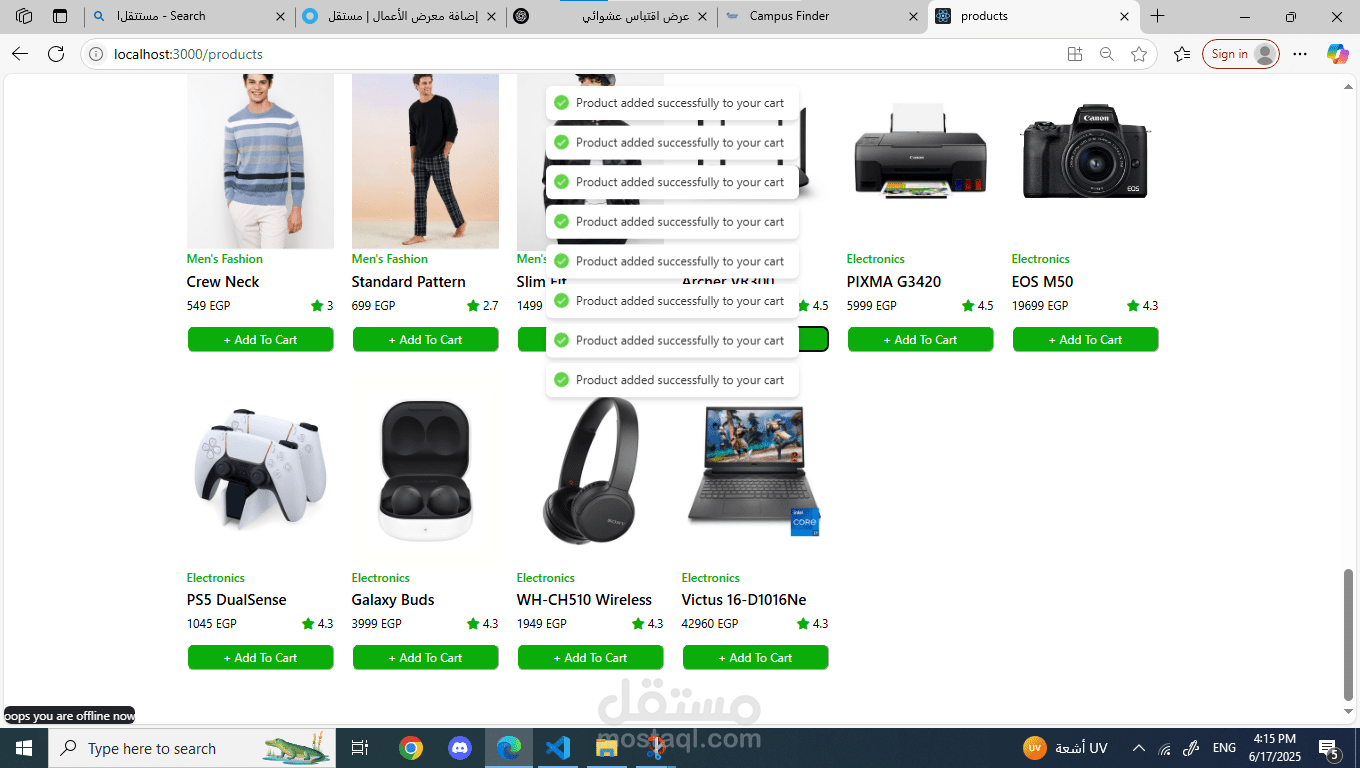Open Task View on the taskbar
Image resolution: width=1360 pixels, height=768 pixels.
pyautogui.click(x=360, y=748)
